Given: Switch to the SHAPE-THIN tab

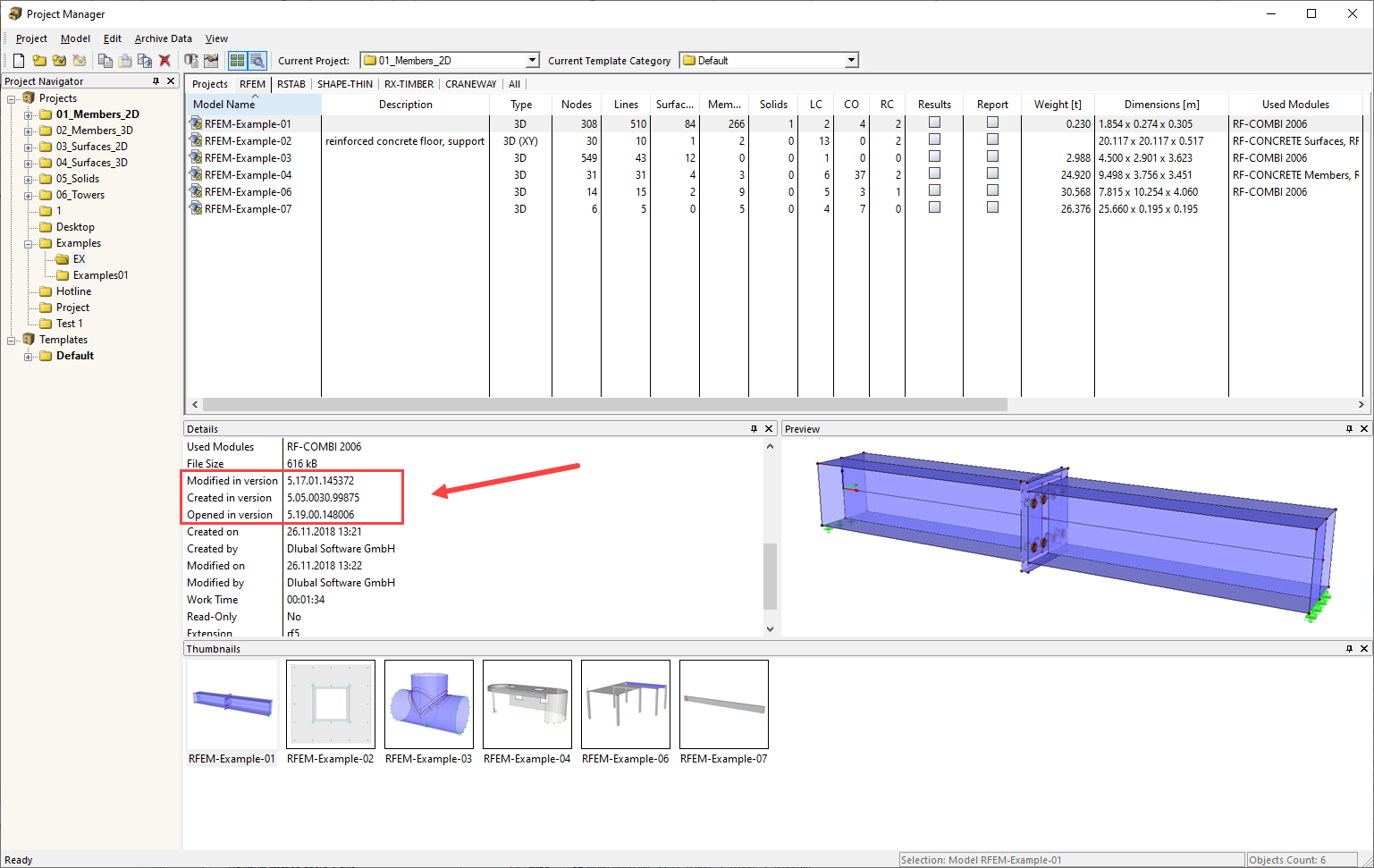Looking at the screenshot, I should pos(345,84).
